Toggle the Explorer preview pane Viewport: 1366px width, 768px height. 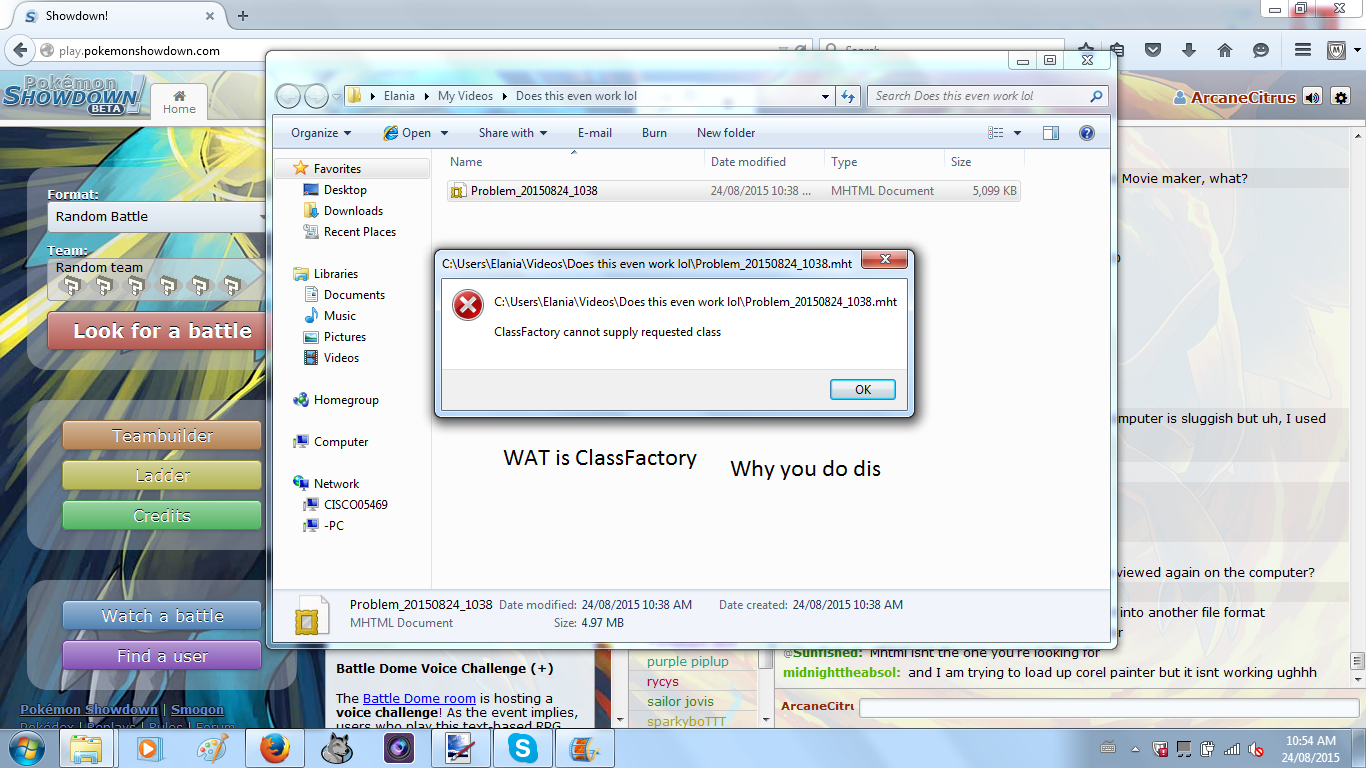click(1050, 133)
